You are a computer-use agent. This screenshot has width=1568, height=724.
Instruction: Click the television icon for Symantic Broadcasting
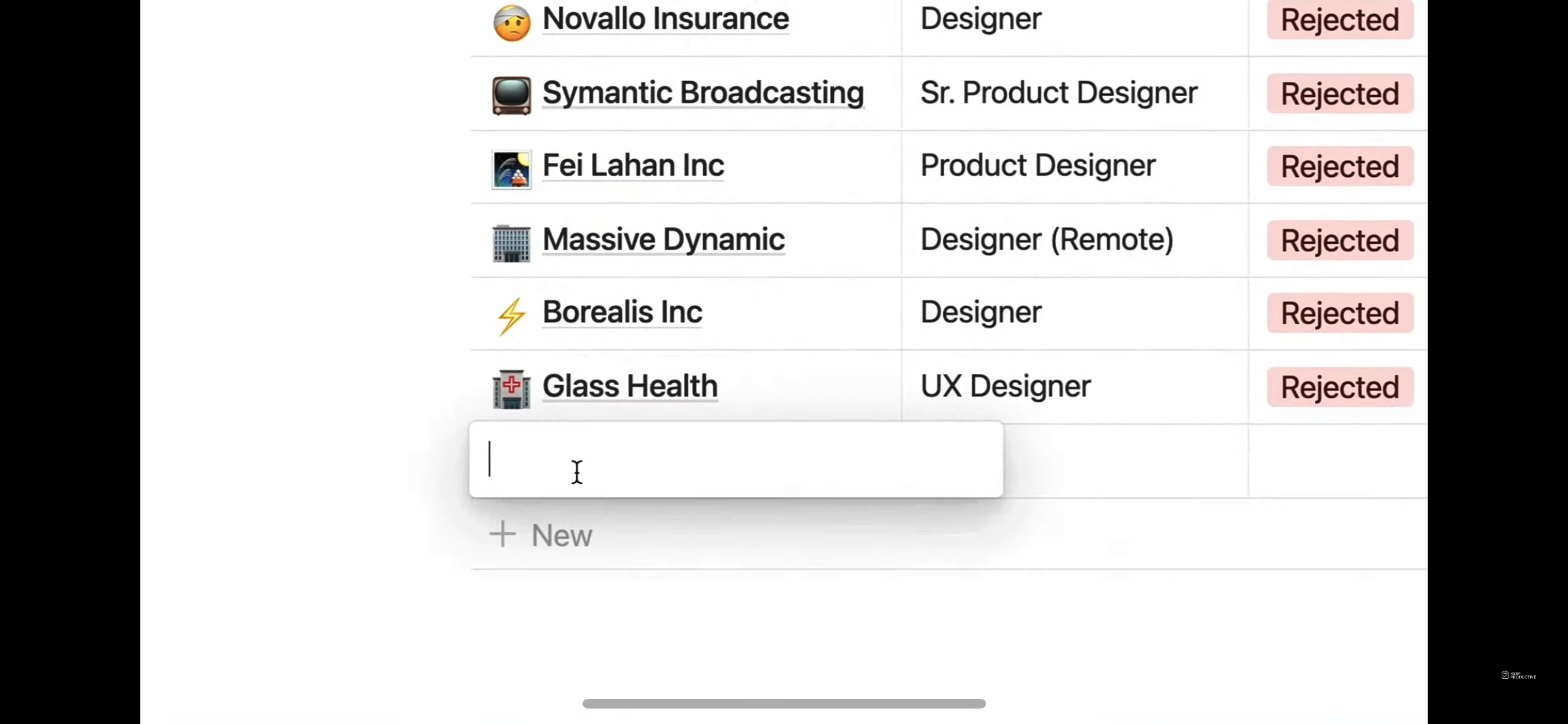(512, 95)
